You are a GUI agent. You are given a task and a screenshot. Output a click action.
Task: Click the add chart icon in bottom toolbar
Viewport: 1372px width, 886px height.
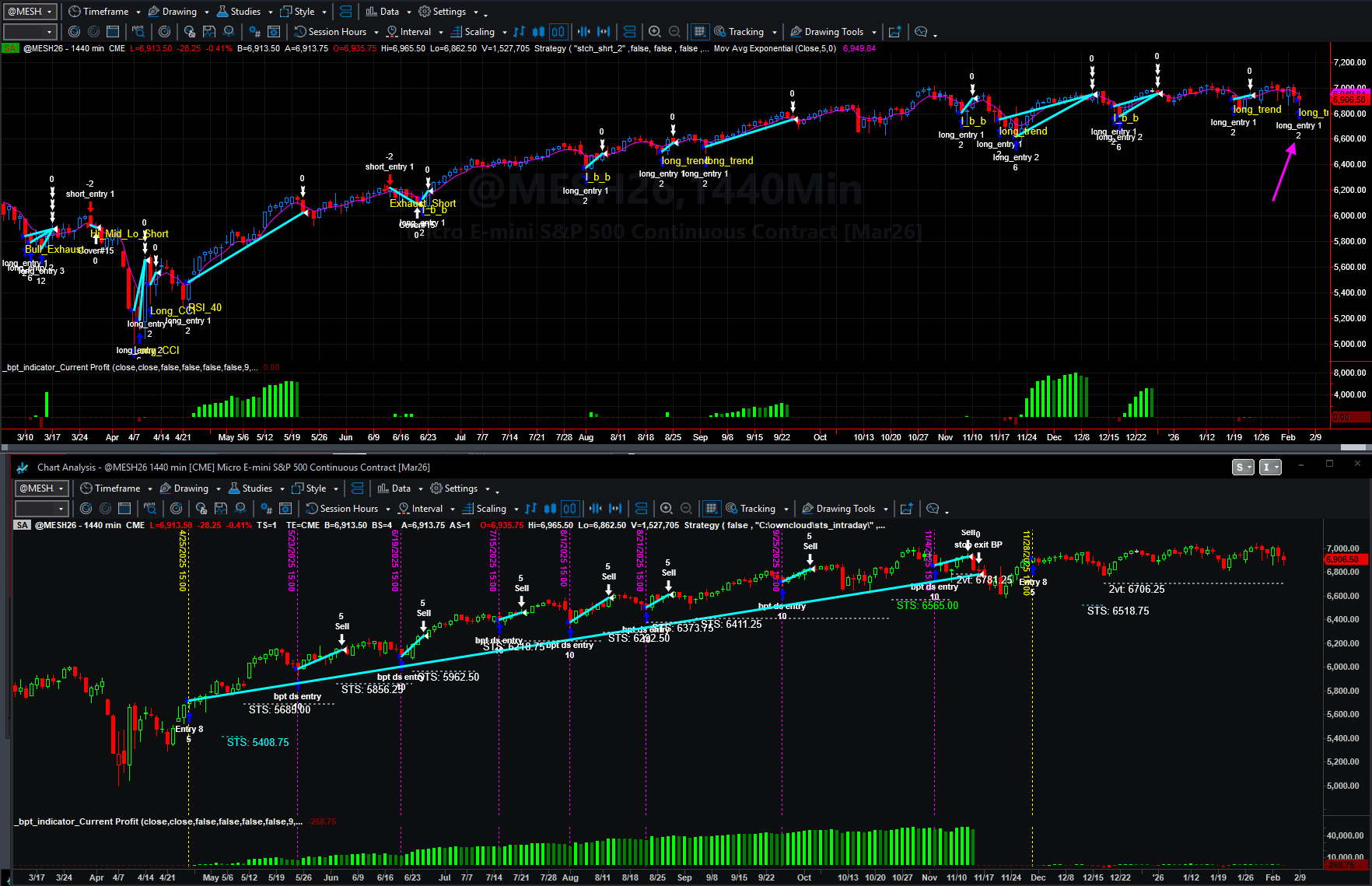tap(906, 509)
